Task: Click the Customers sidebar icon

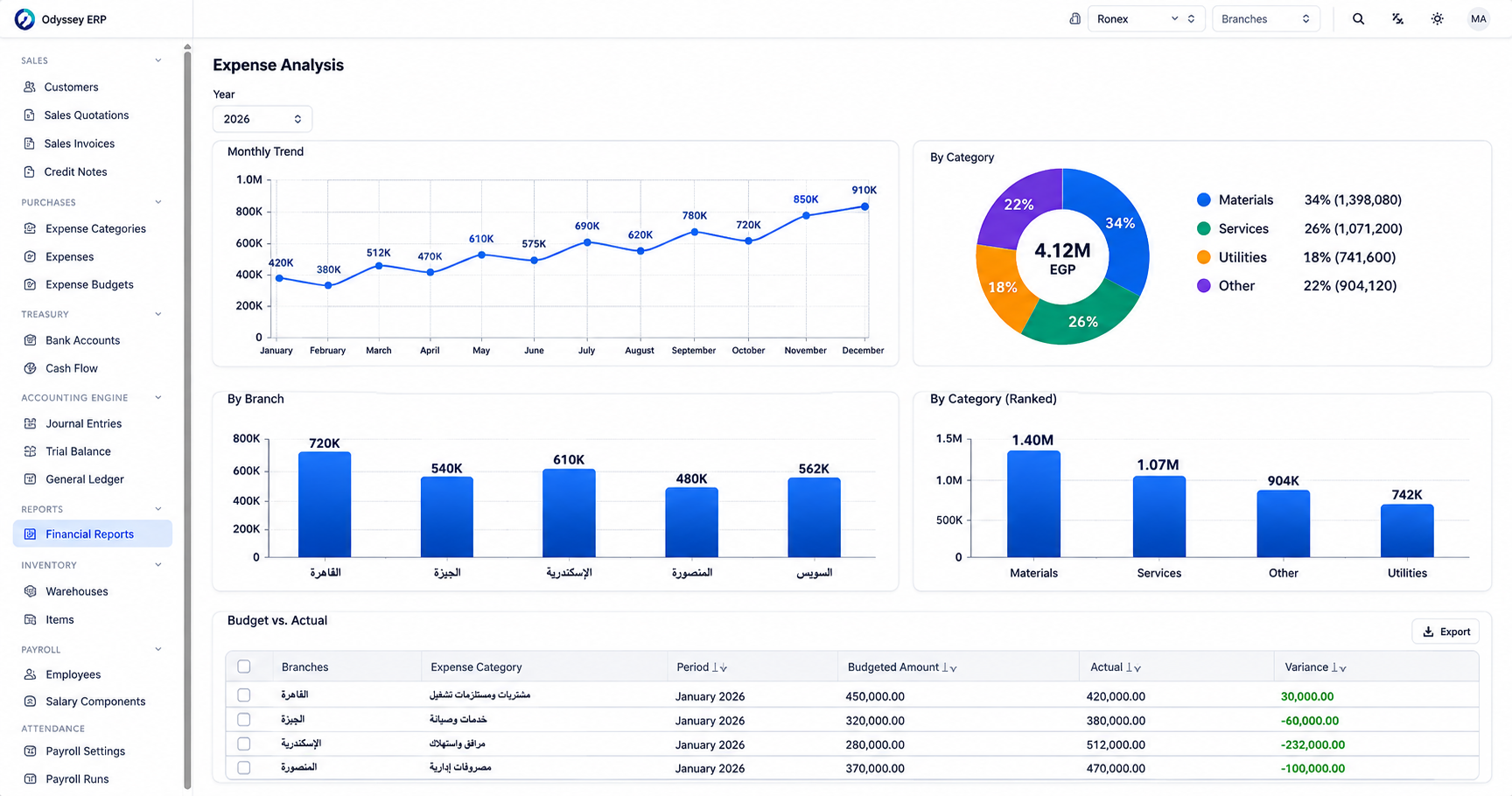Action: (30, 87)
